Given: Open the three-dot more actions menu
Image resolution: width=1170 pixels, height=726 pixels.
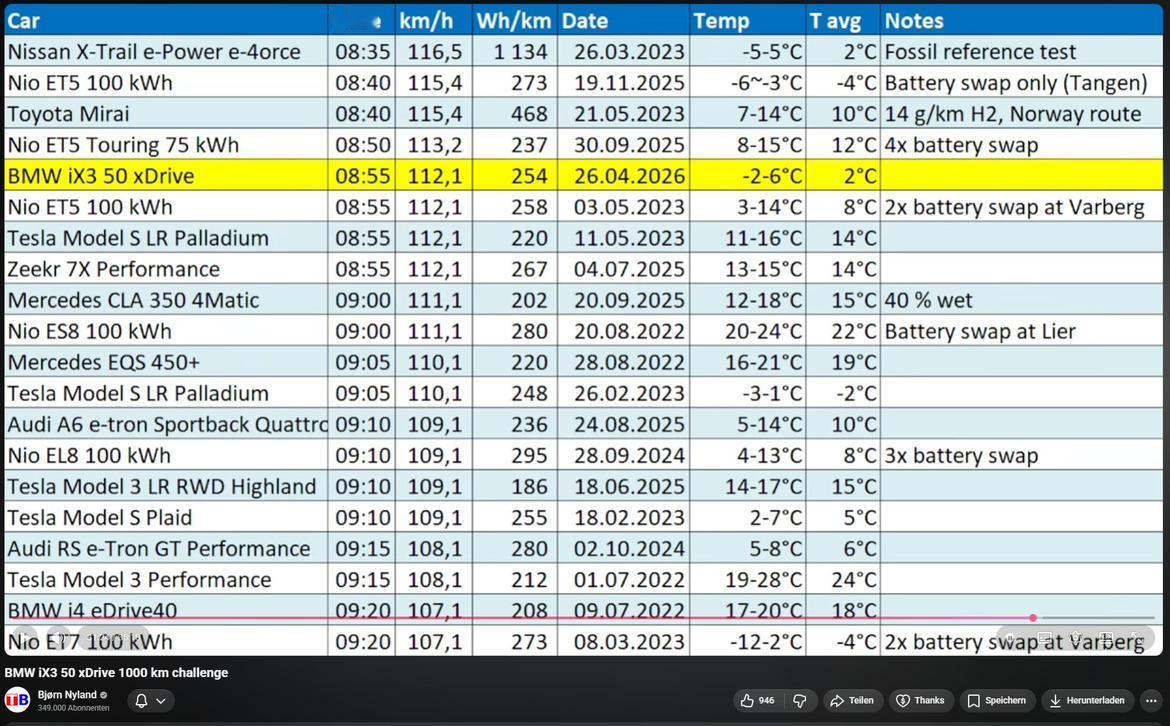Looking at the screenshot, I should coord(1151,701).
